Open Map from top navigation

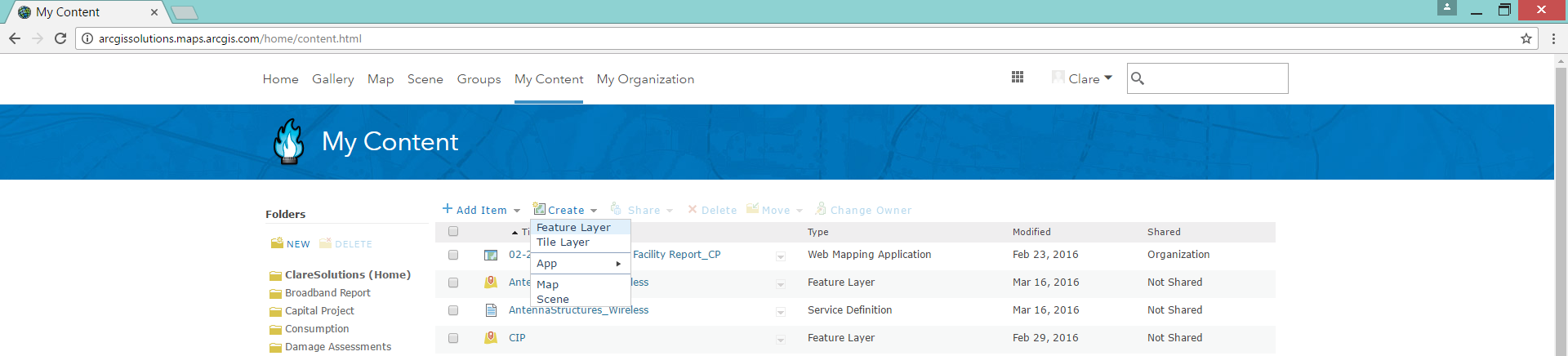pos(381,79)
